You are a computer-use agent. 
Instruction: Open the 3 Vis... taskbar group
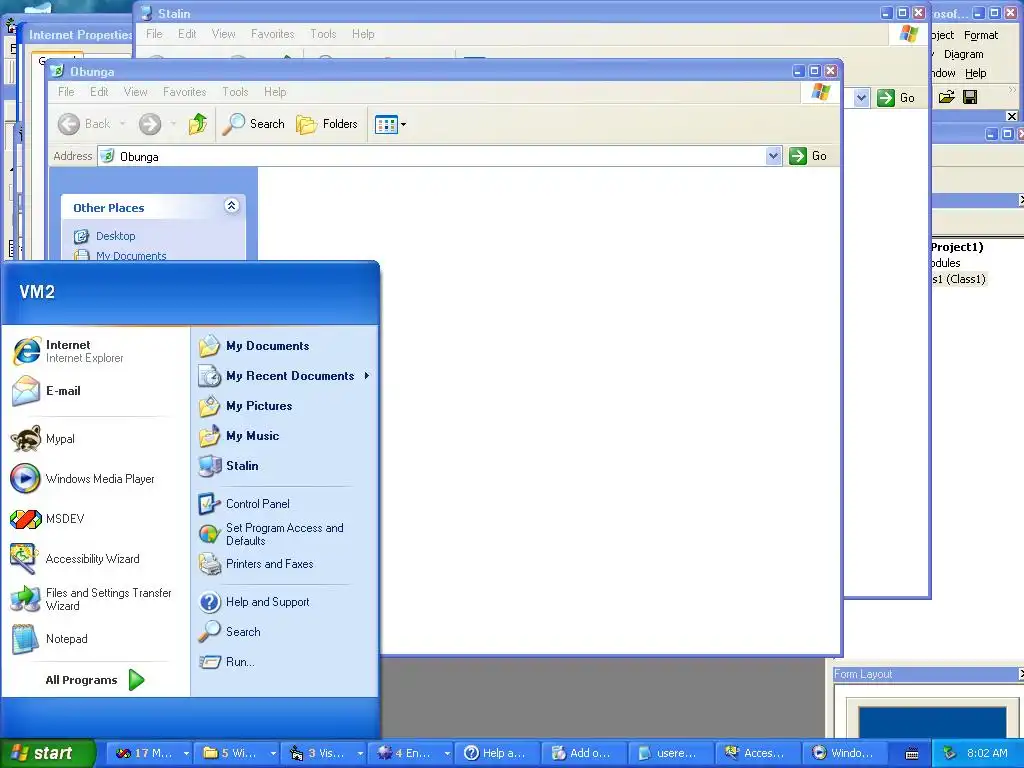tap(323, 753)
